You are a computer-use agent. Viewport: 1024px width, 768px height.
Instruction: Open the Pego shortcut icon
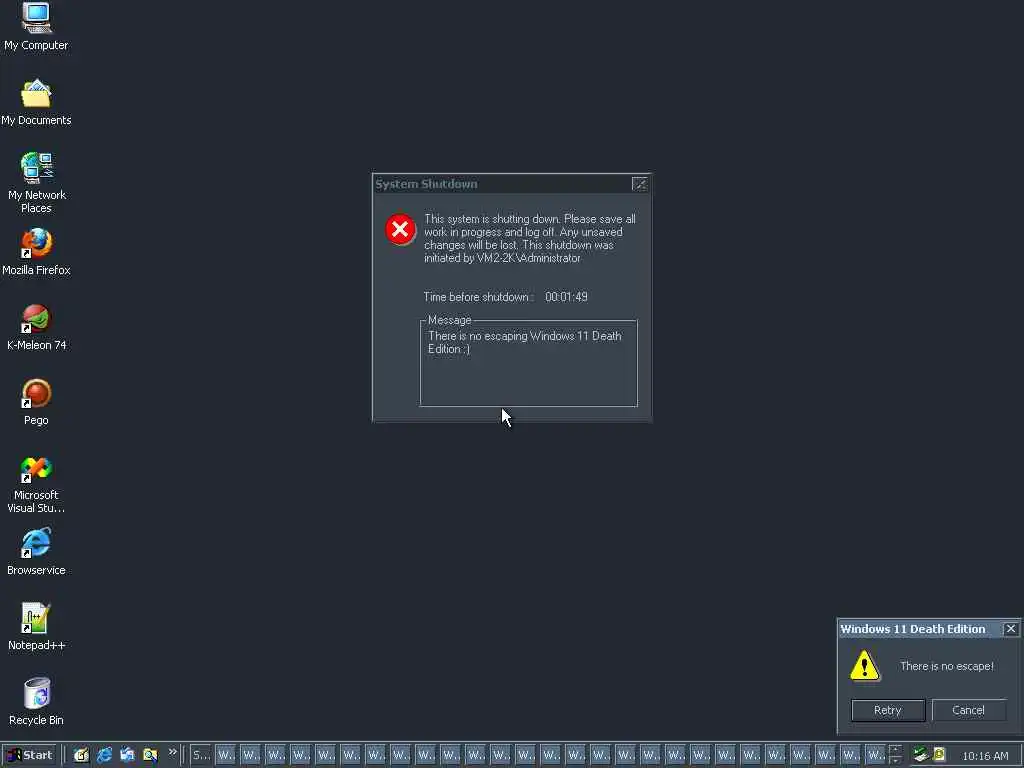click(36, 402)
